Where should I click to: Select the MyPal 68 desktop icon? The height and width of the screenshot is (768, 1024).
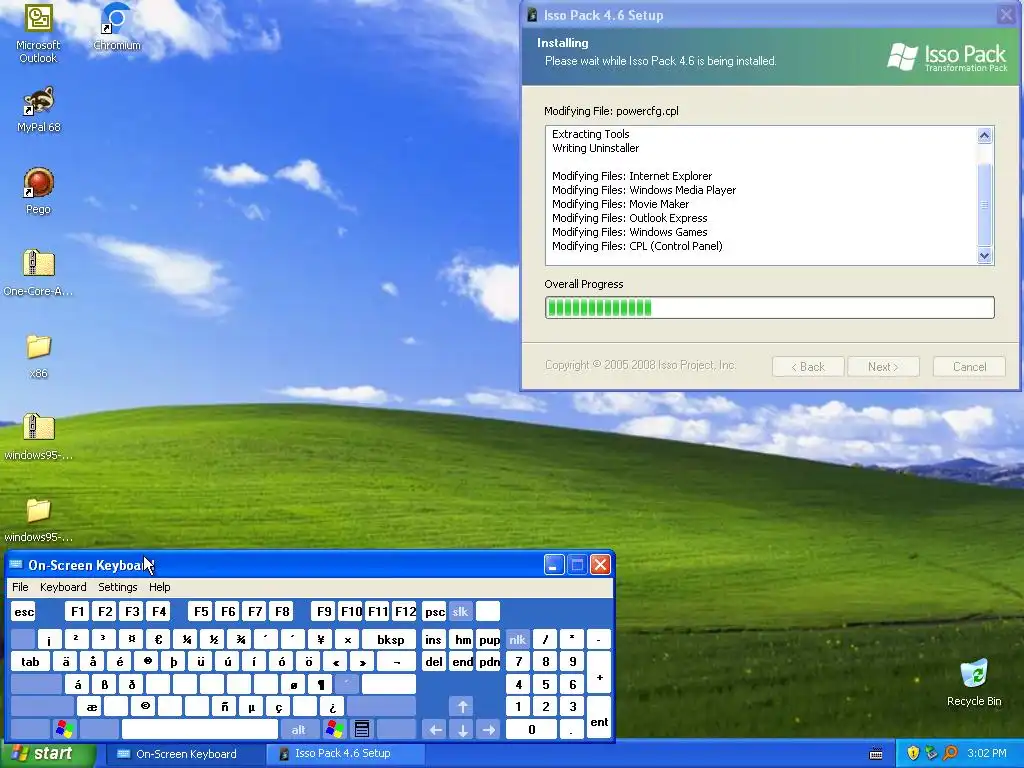point(38,110)
